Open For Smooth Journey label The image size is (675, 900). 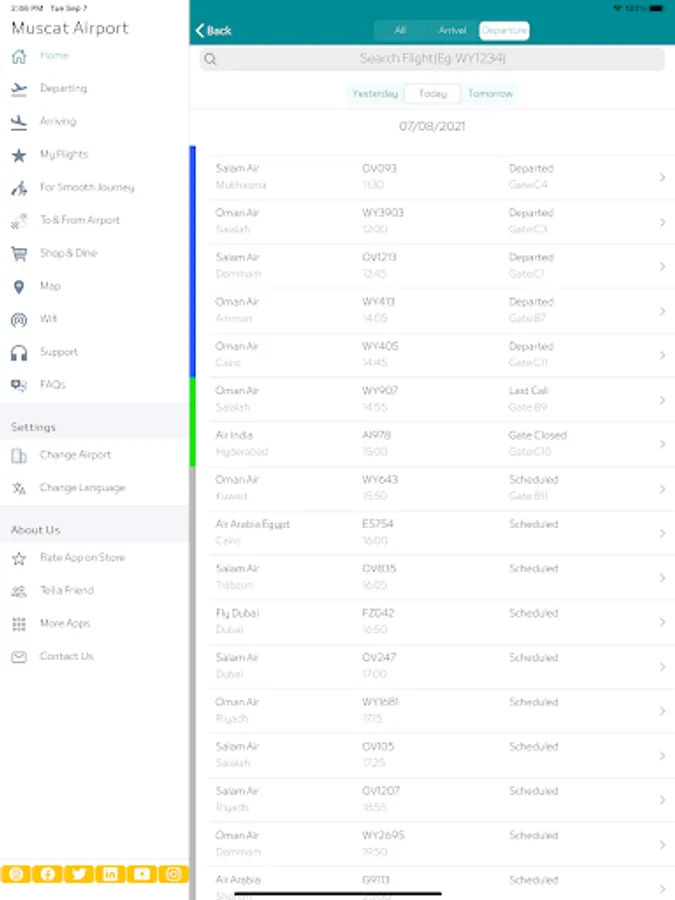[x=87, y=187]
